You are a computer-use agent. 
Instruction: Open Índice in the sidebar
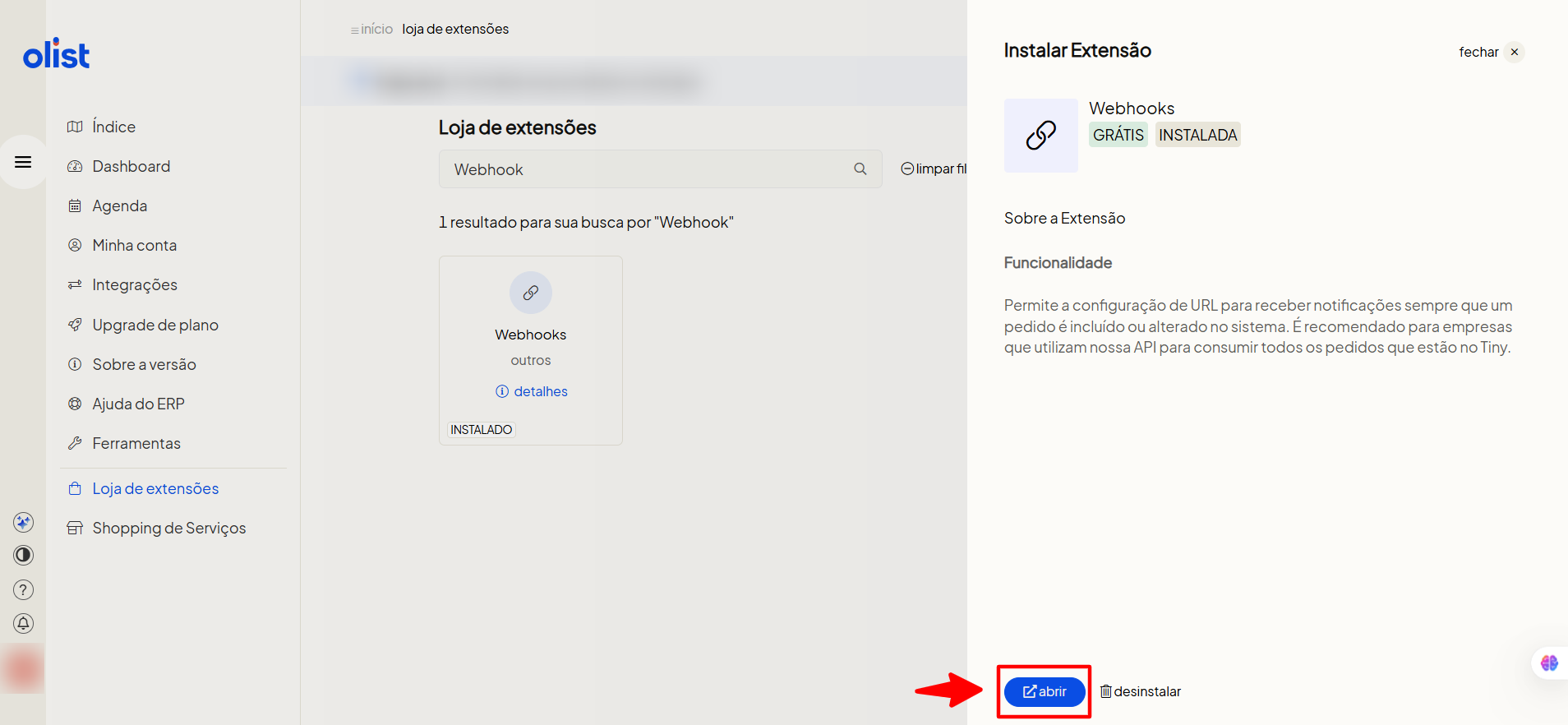[113, 127]
